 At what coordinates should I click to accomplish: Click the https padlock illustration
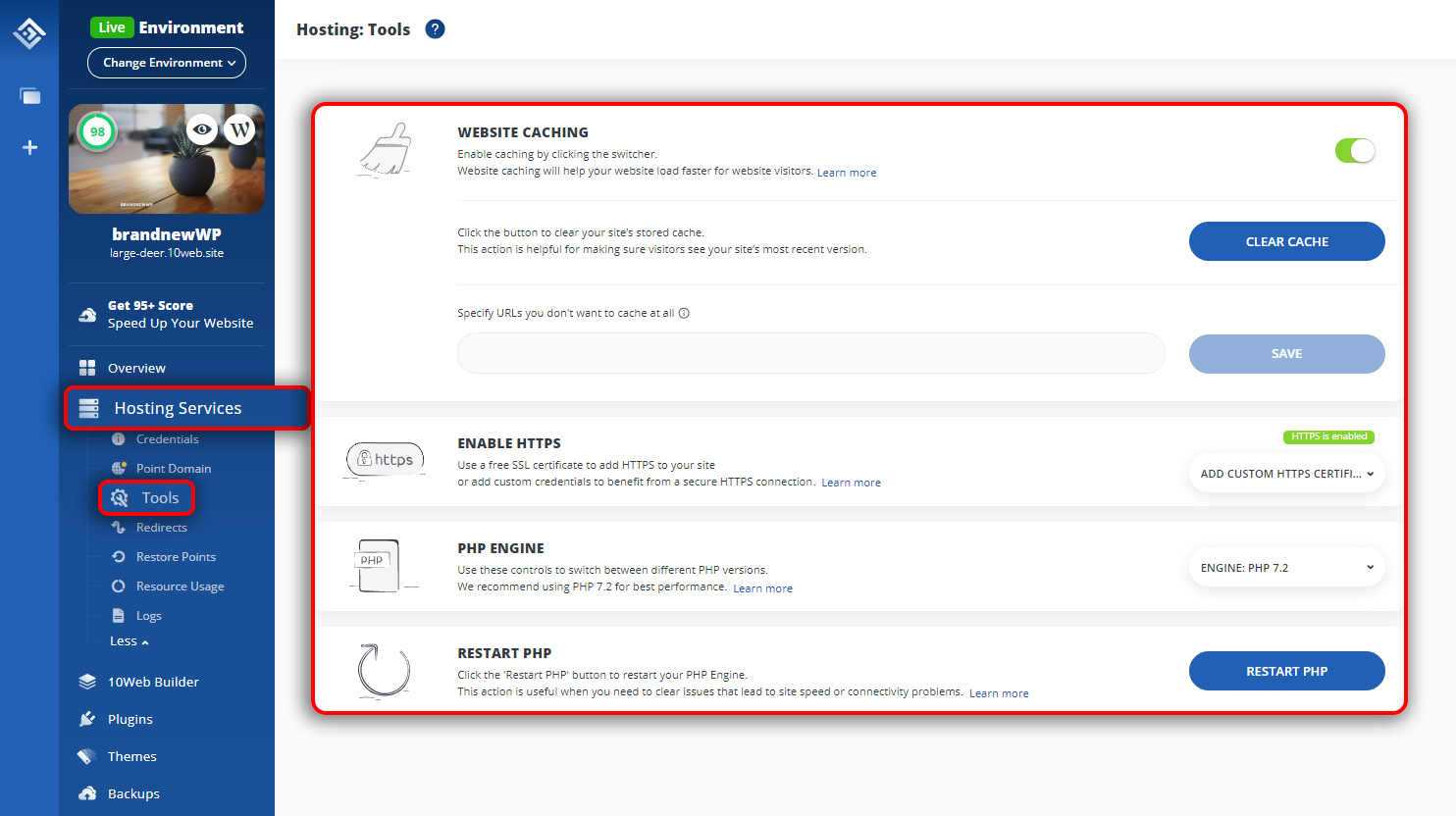(385, 460)
